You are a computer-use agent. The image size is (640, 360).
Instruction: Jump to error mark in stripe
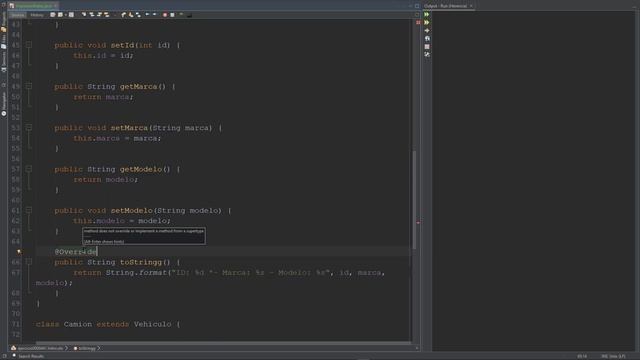[x=418, y=223]
